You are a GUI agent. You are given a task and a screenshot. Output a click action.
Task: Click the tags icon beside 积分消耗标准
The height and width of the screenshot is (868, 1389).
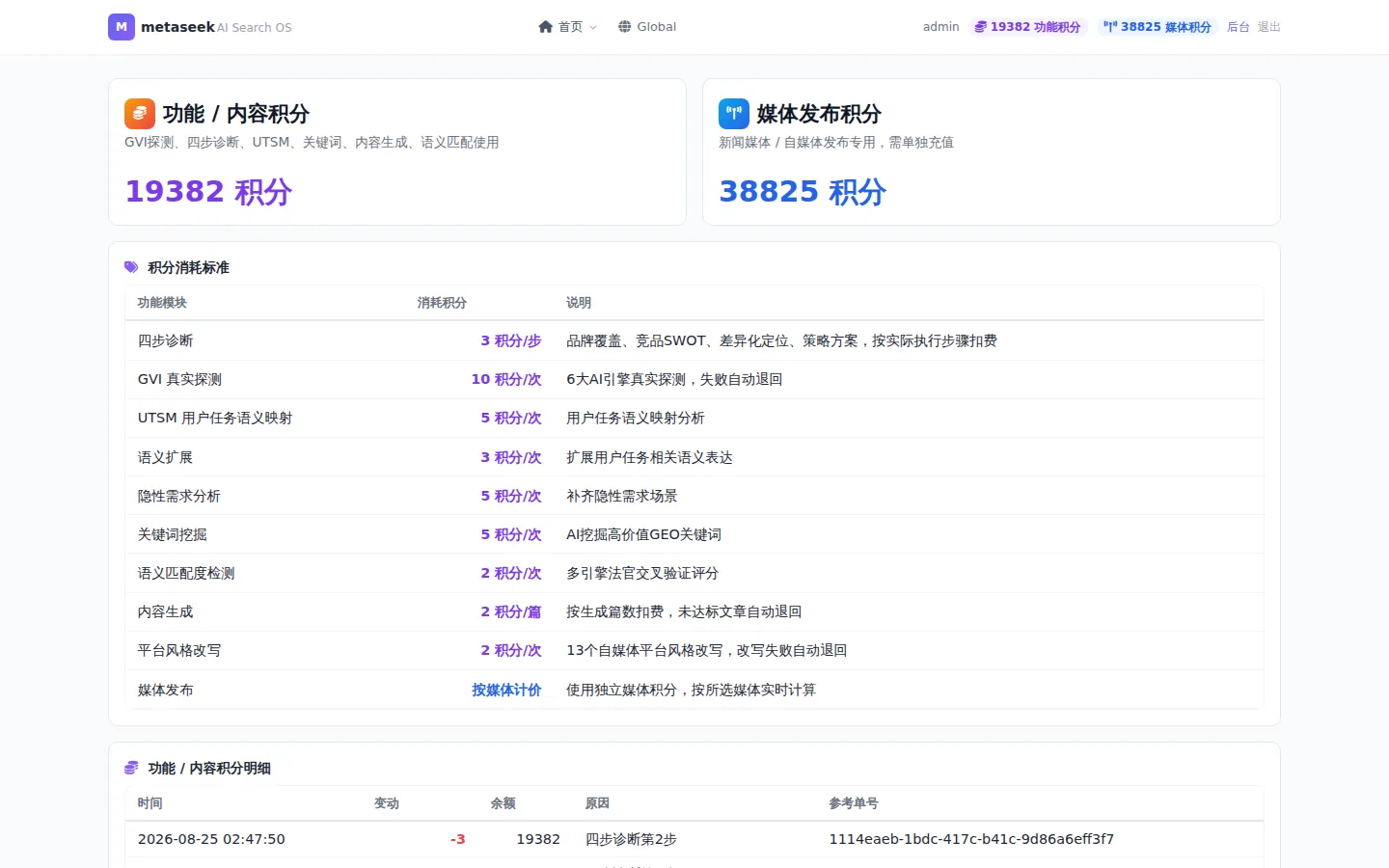click(131, 267)
